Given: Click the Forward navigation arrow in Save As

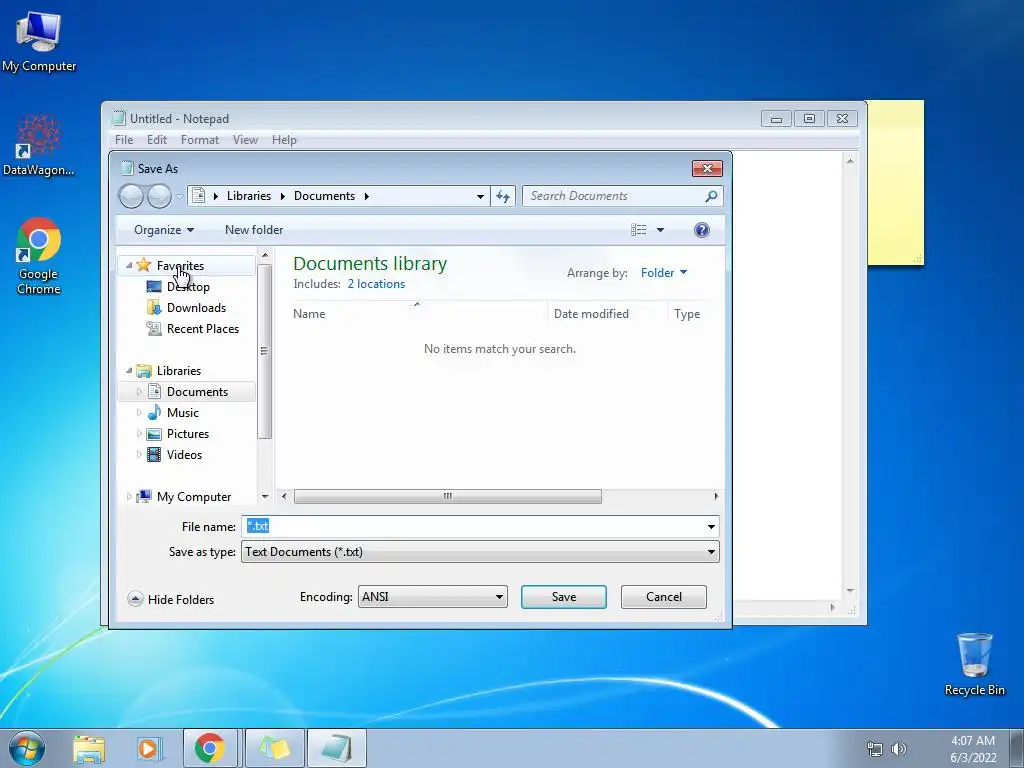Looking at the screenshot, I should (x=159, y=196).
